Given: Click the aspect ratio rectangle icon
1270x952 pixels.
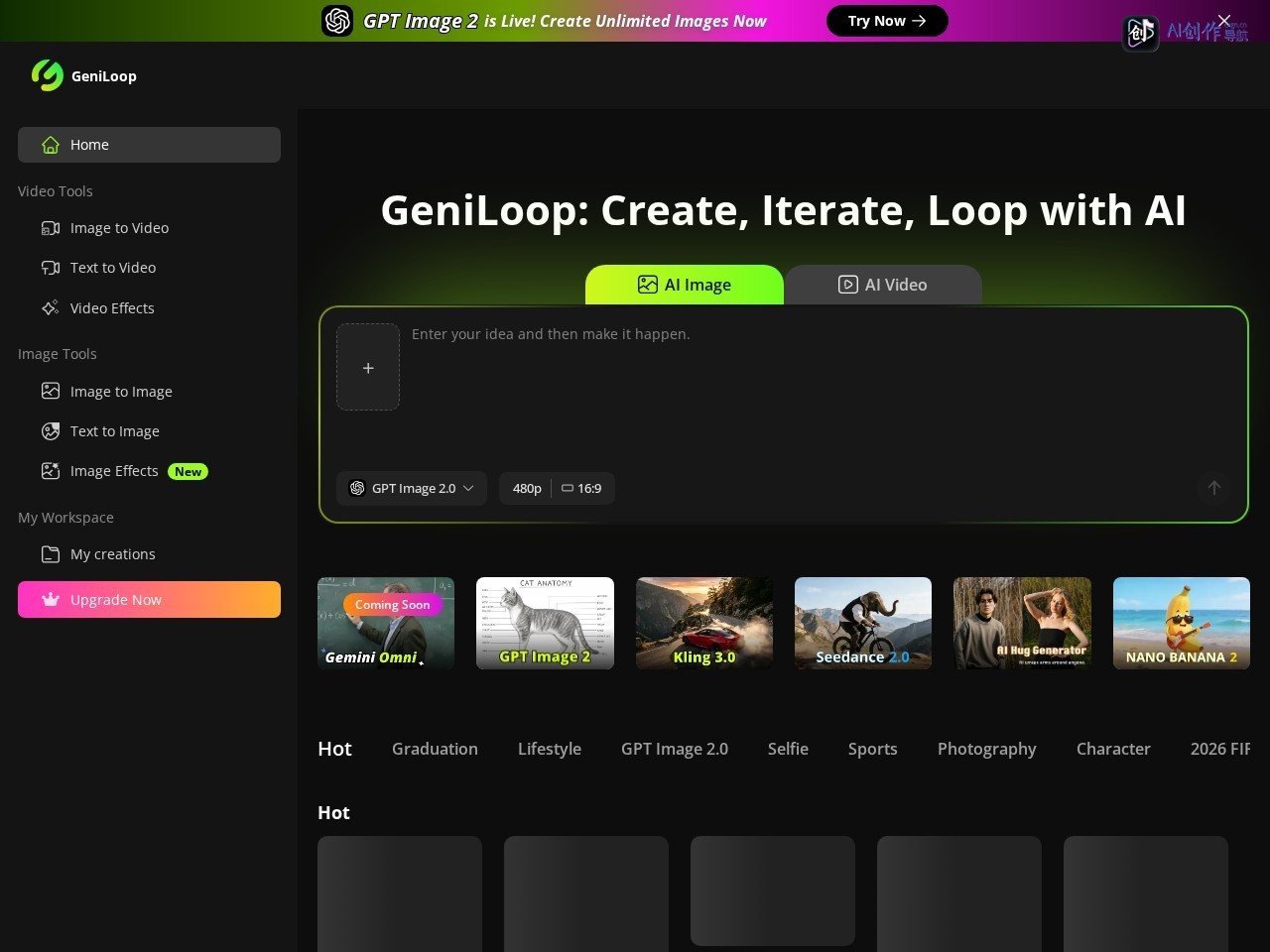Looking at the screenshot, I should (x=568, y=488).
